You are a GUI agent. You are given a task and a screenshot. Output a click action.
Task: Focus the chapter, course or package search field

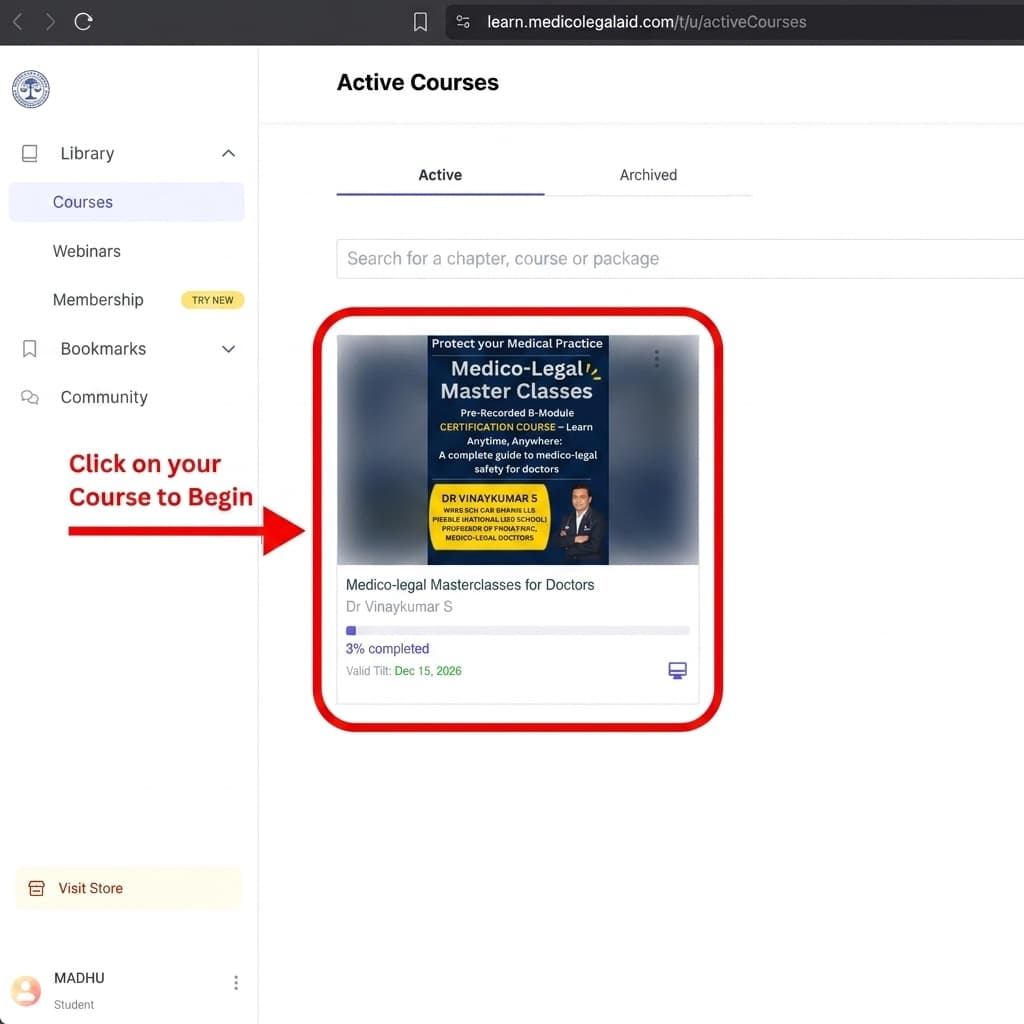click(x=680, y=259)
